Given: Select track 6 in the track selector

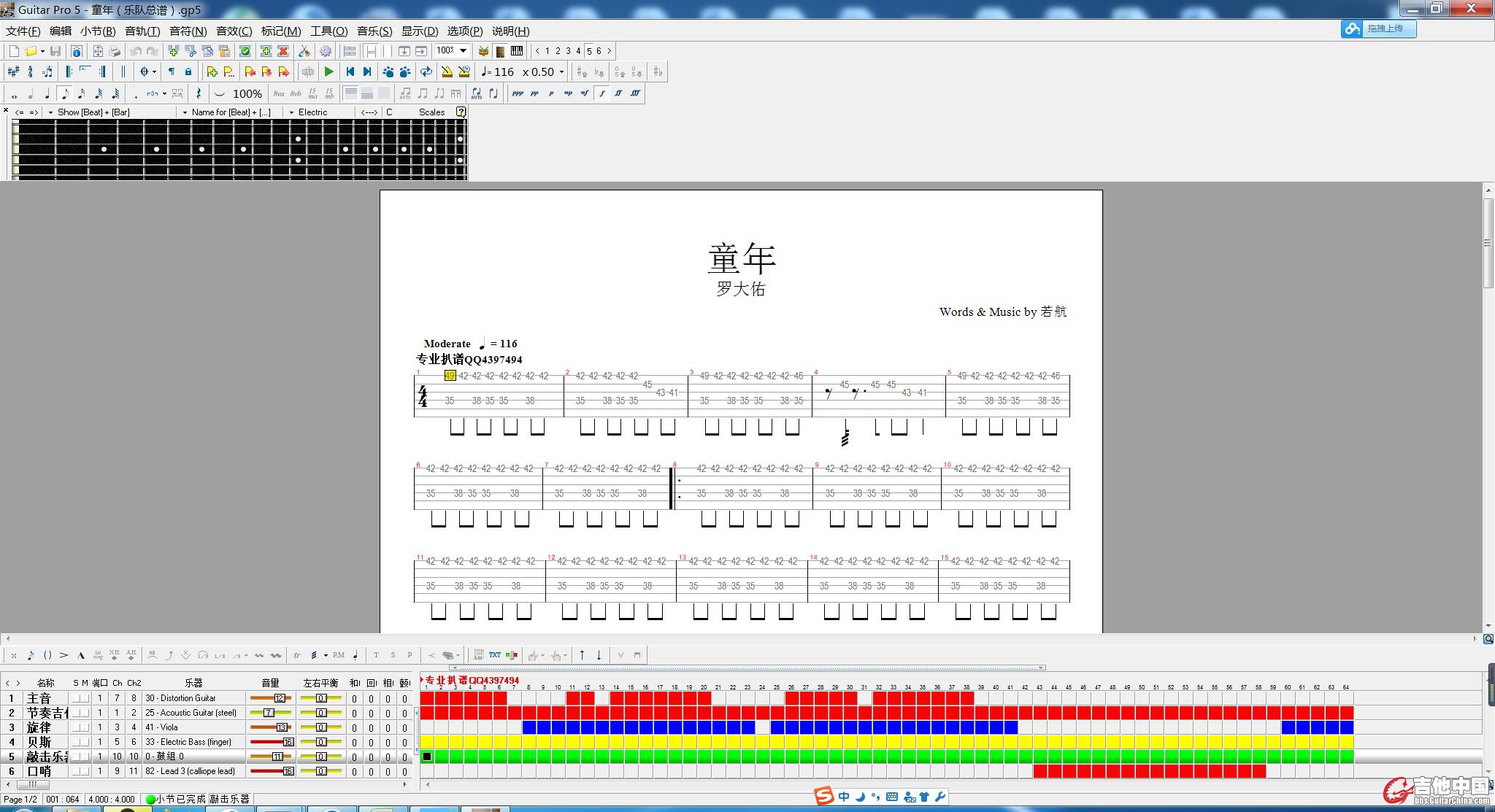Looking at the screenshot, I should (599, 51).
